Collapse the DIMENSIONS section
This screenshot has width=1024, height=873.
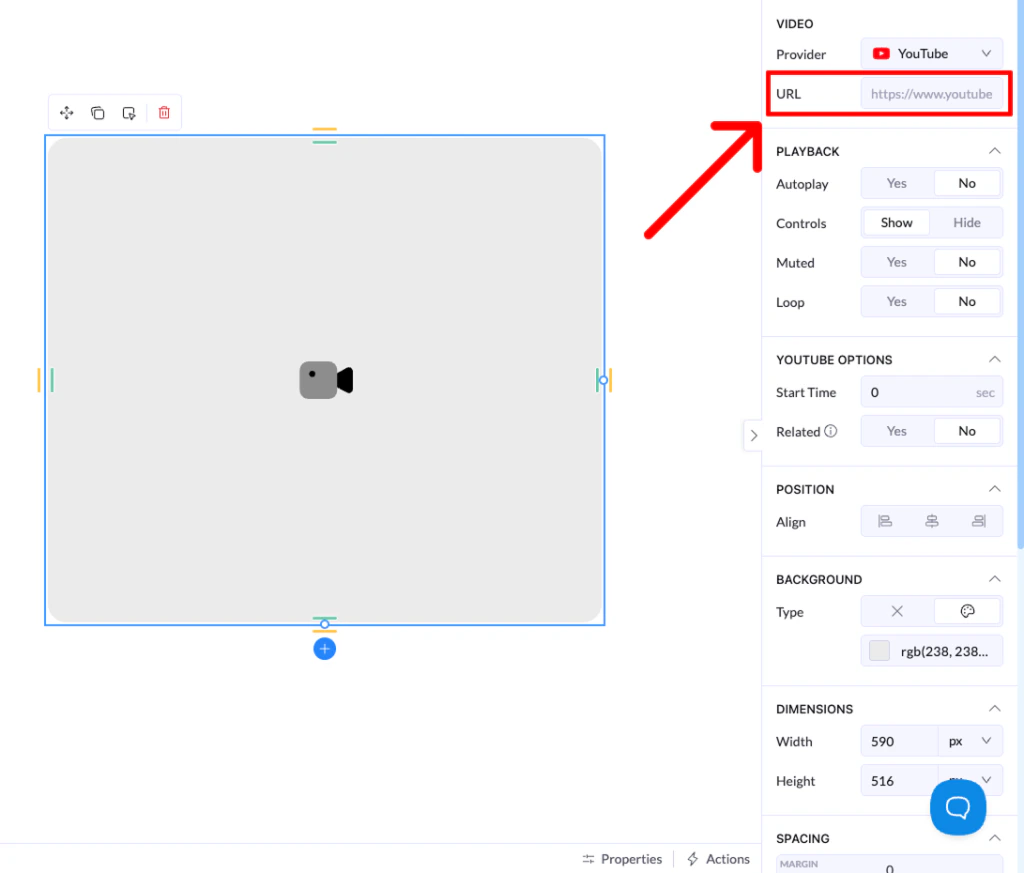pyautogui.click(x=995, y=708)
